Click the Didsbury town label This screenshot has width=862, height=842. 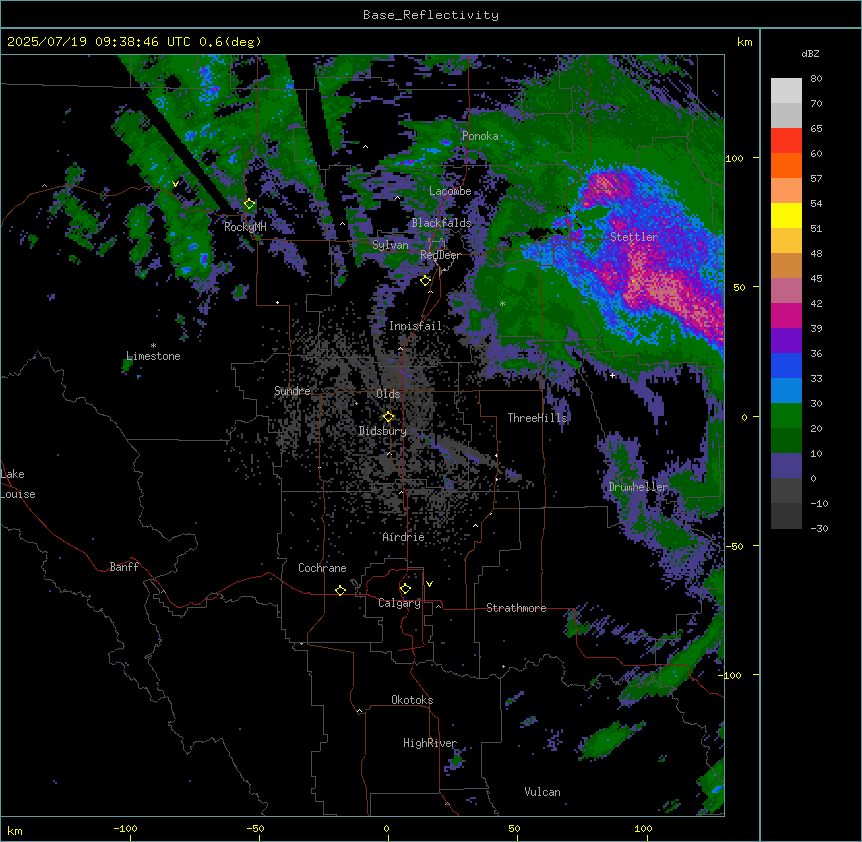[383, 431]
